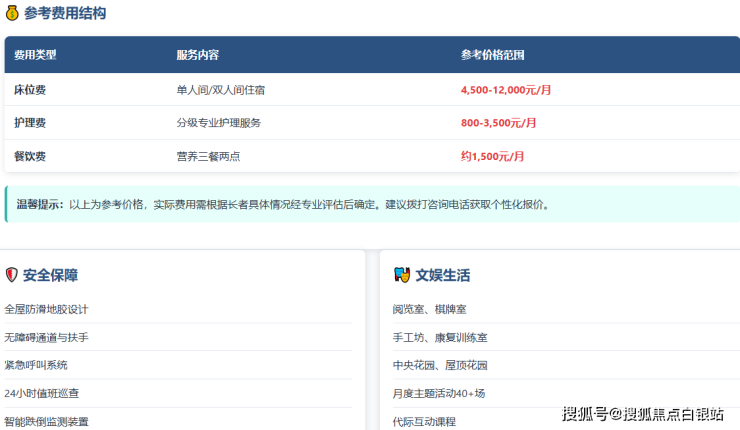740x430 pixels.
Task: Click the 4,500-12,000元/月 price text
Action: (506, 90)
